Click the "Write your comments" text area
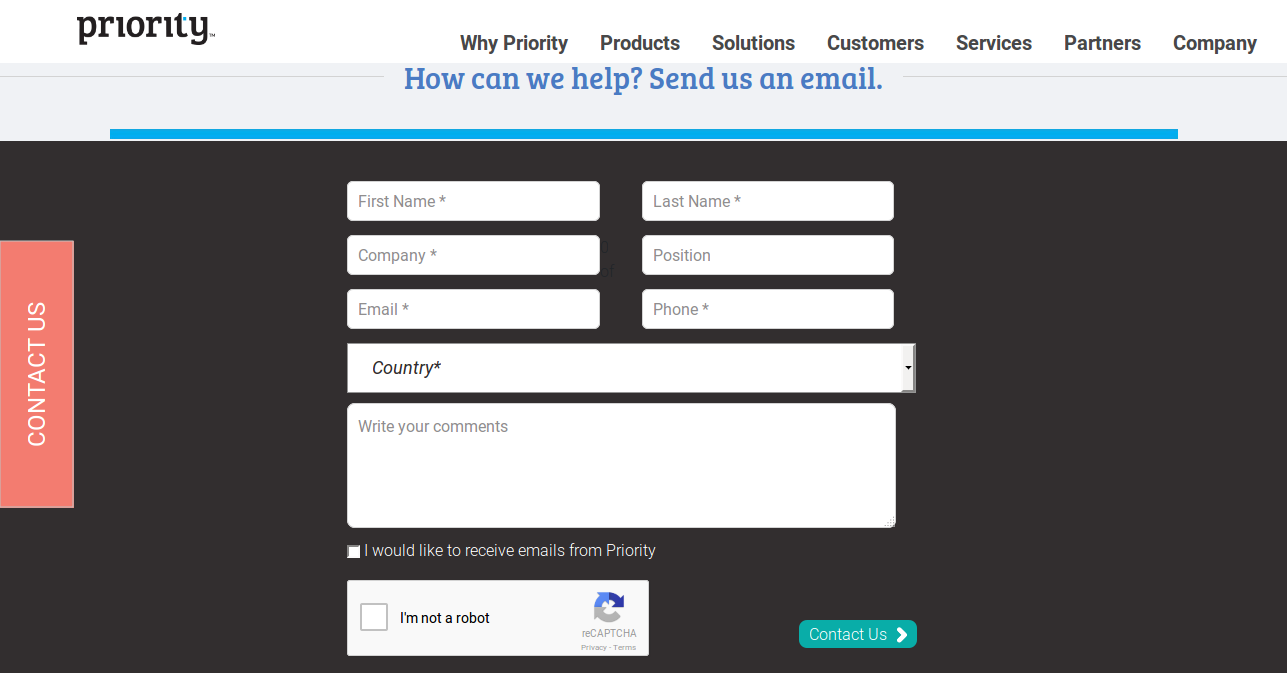The image size is (1287, 673). pos(620,465)
